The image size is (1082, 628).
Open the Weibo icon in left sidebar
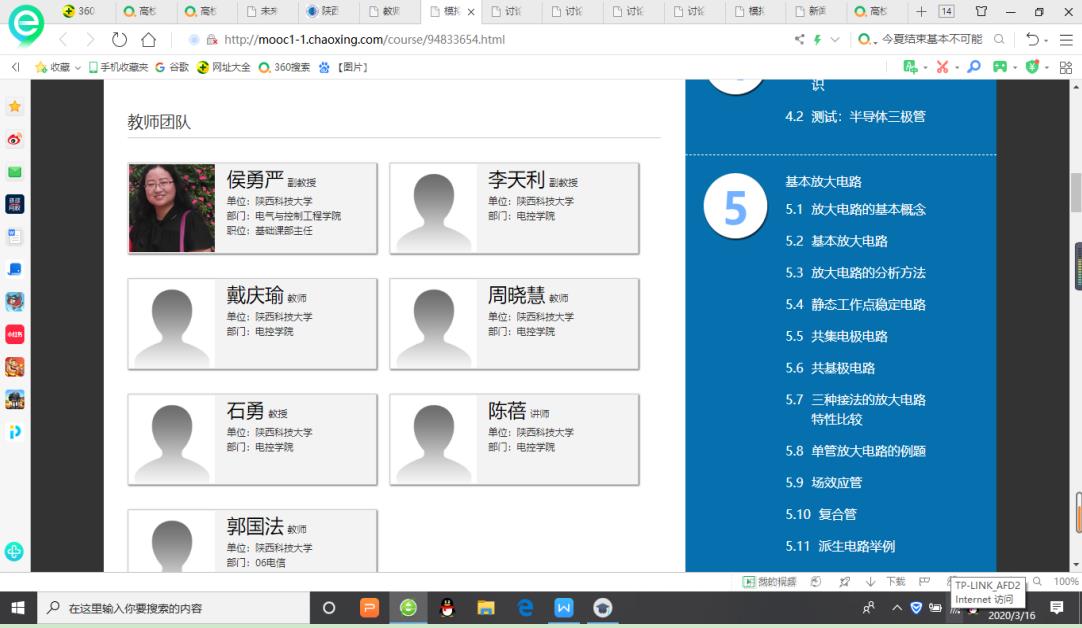[15, 139]
